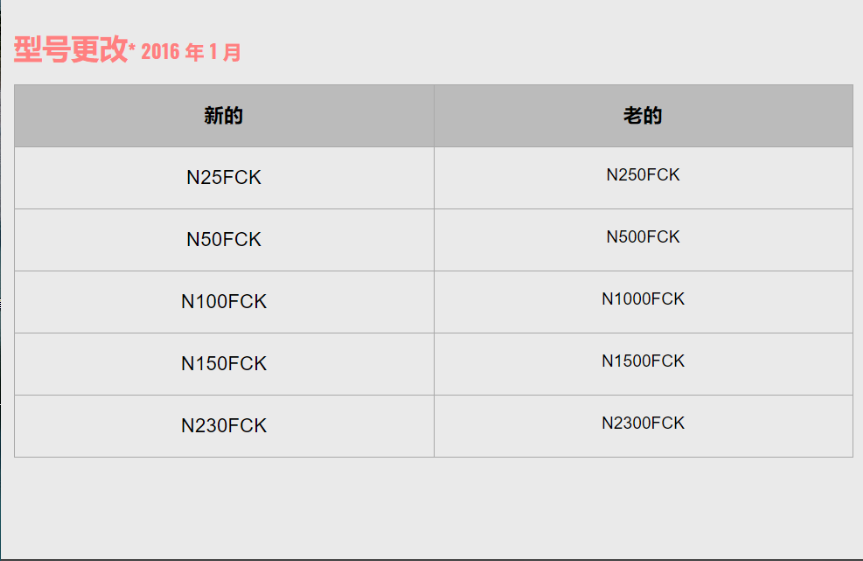Click the N250FCK cell
Image resolution: width=863 pixels, height=561 pixels.
click(643, 175)
